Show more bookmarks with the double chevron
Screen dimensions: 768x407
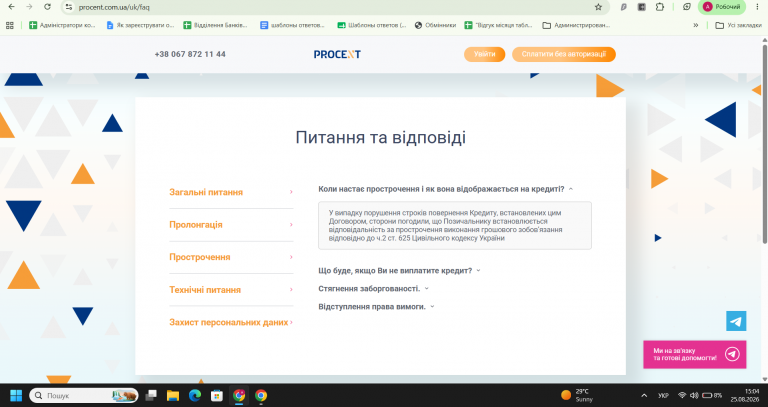tap(696, 25)
